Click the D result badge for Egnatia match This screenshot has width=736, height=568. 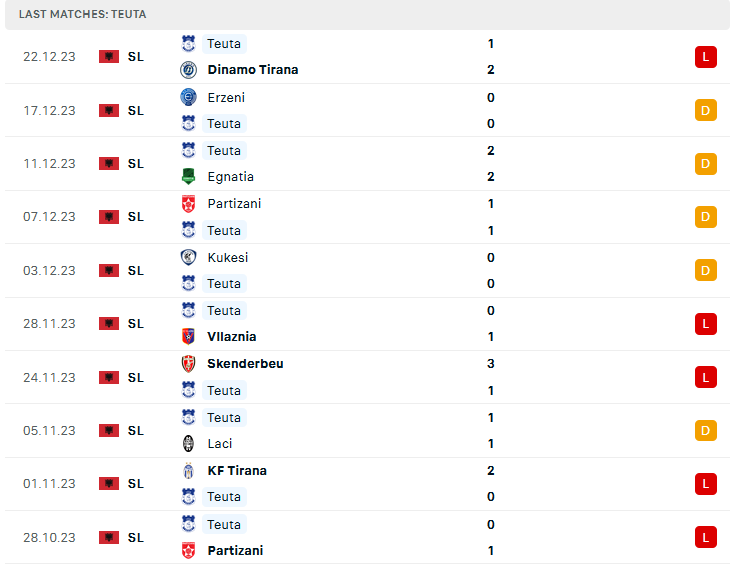706,164
